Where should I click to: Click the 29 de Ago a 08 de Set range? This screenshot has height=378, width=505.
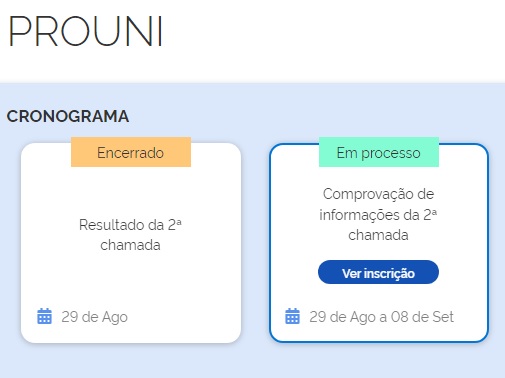[381, 317]
